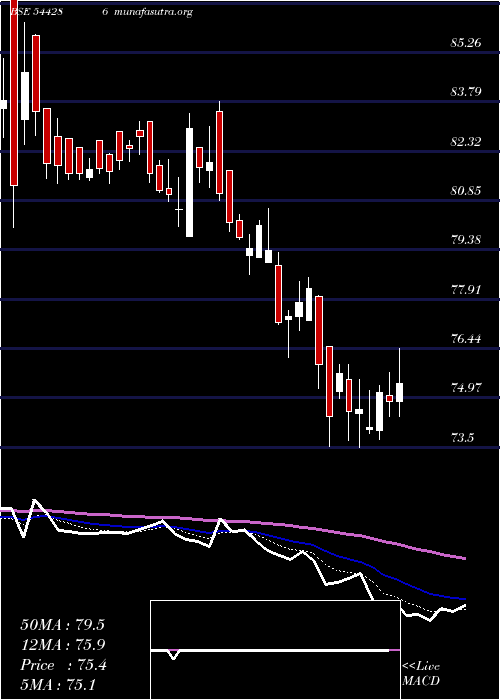Click the 82.32 price axis label
The height and width of the screenshot is (700, 500).
(x=466, y=142)
